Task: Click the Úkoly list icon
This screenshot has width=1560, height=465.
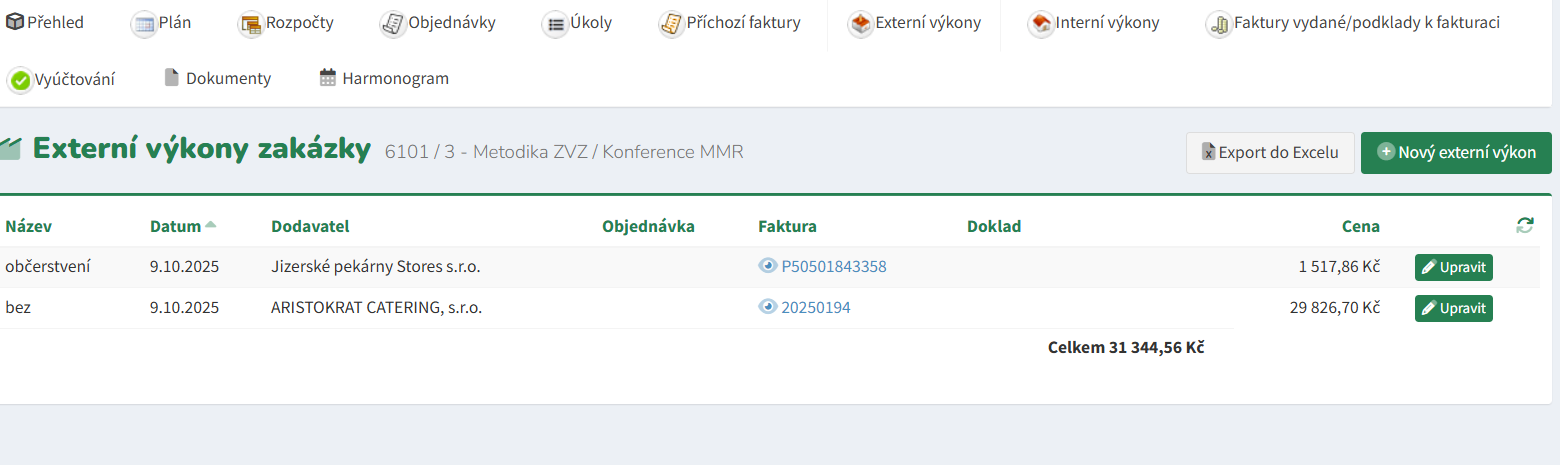Action: tap(555, 24)
